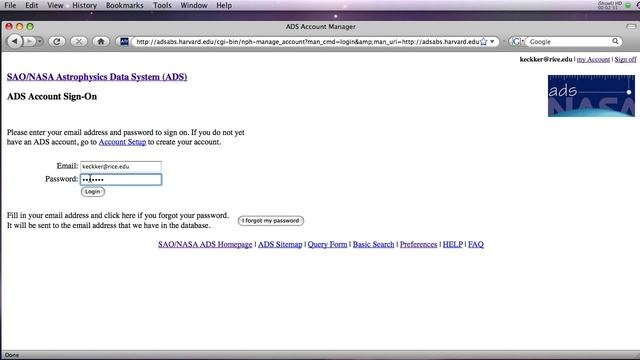Click the keckker@rice.edu text in page header

tap(546, 59)
